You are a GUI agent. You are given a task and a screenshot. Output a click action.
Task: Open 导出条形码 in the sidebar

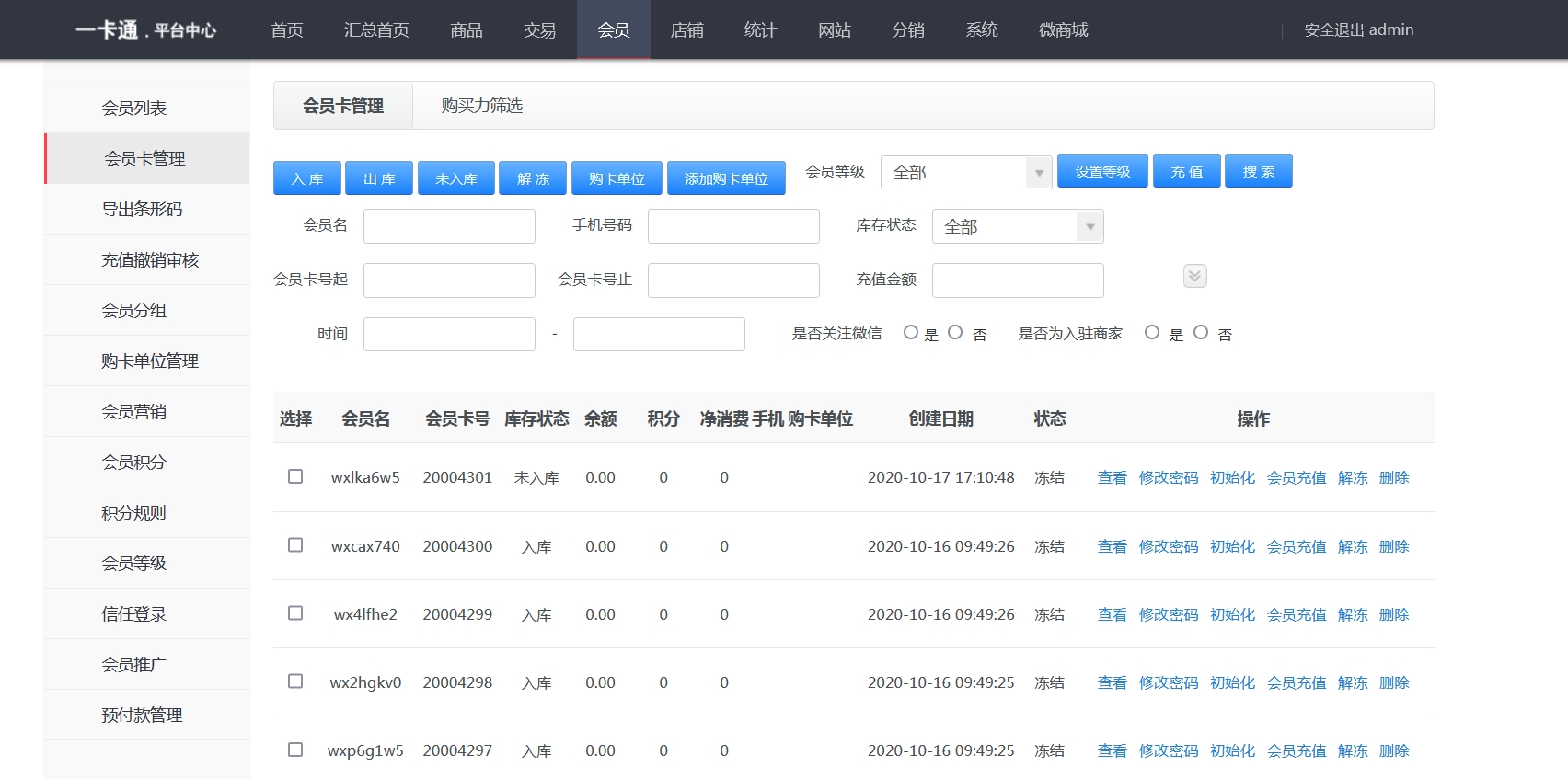(146, 209)
